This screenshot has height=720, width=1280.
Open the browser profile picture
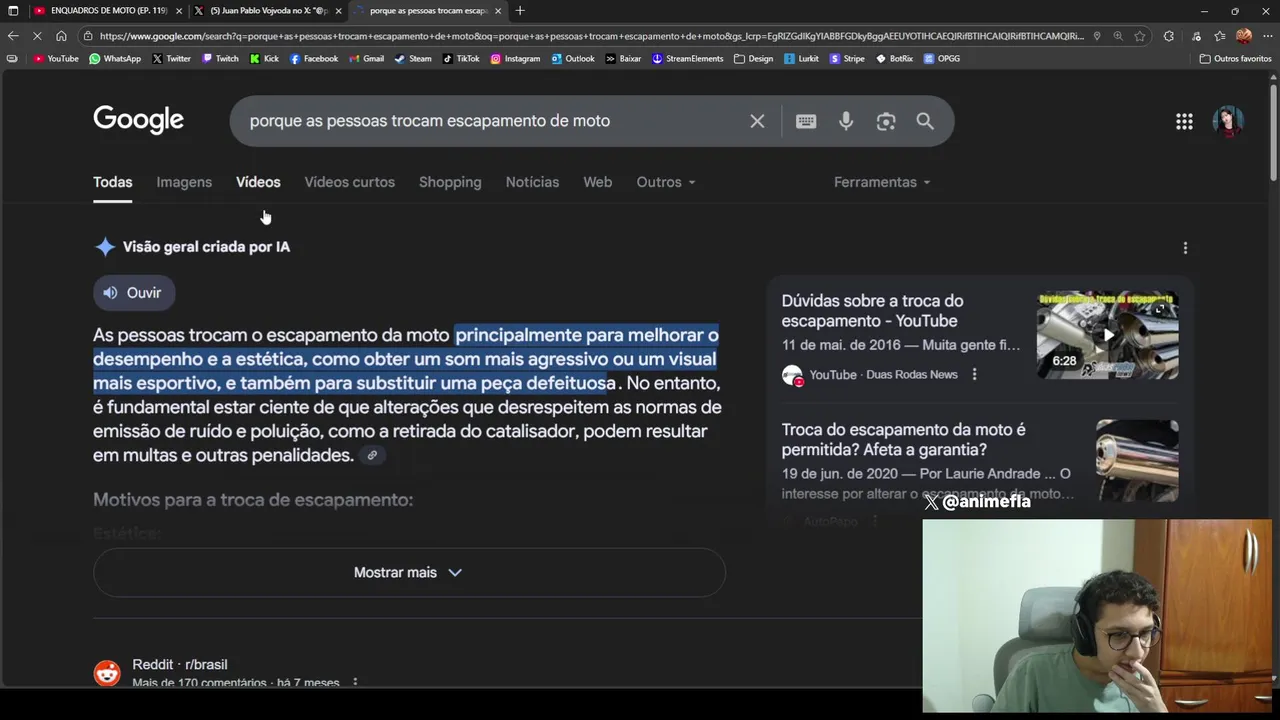[x=1244, y=36]
